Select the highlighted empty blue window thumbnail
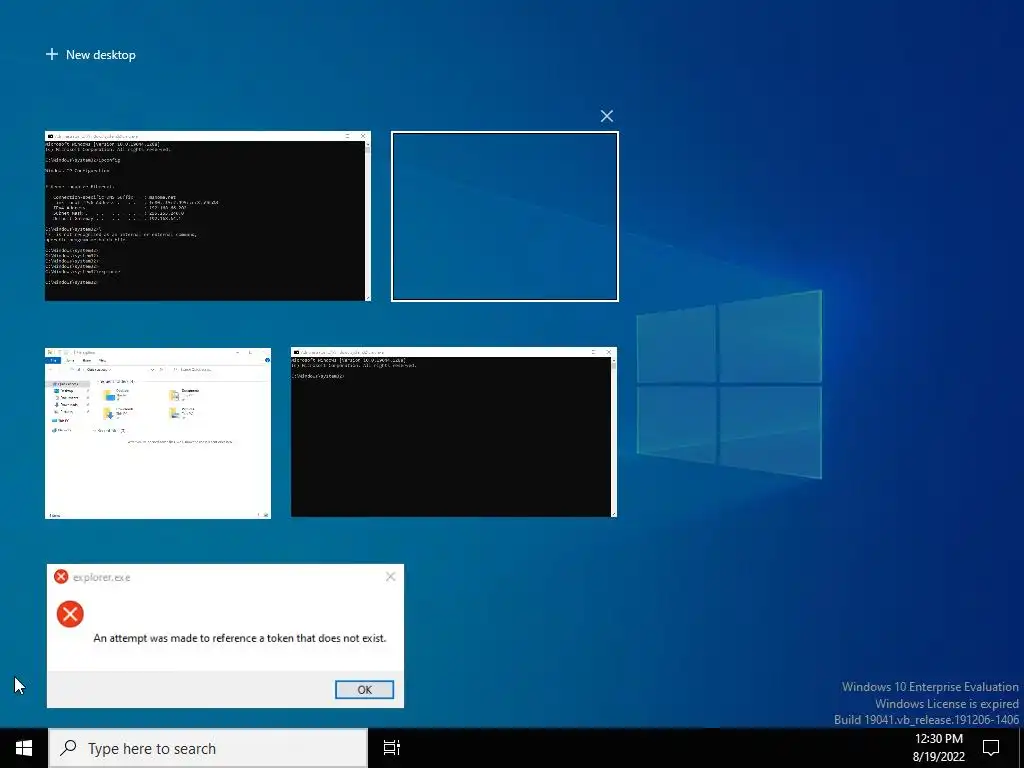The height and width of the screenshot is (768, 1024). [505, 217]
